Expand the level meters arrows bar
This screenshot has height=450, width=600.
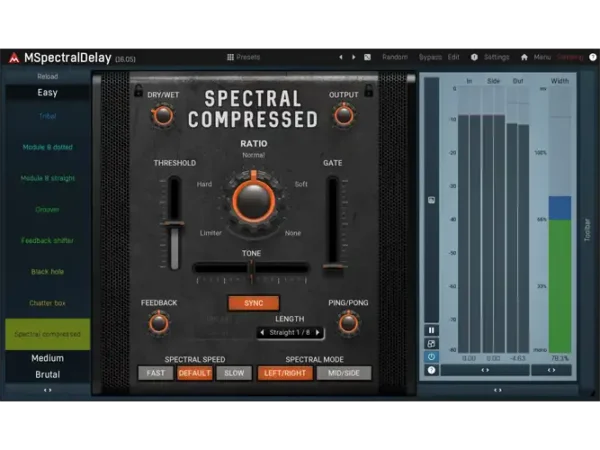[485, 370]
